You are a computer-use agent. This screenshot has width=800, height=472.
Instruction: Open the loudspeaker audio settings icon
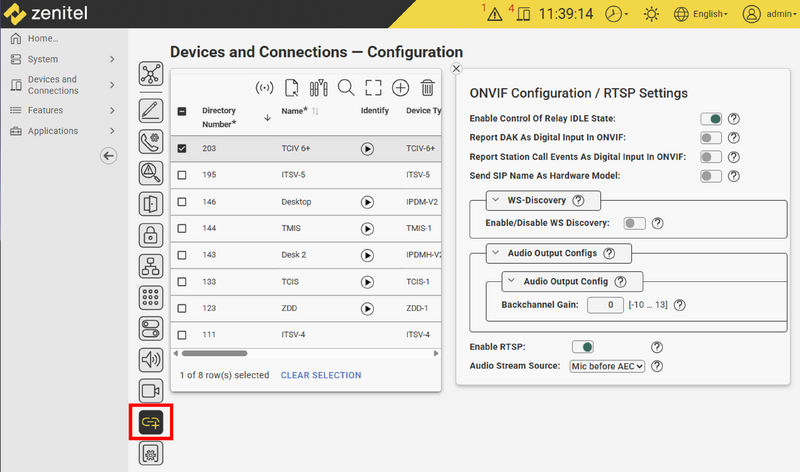coord(151,360)
